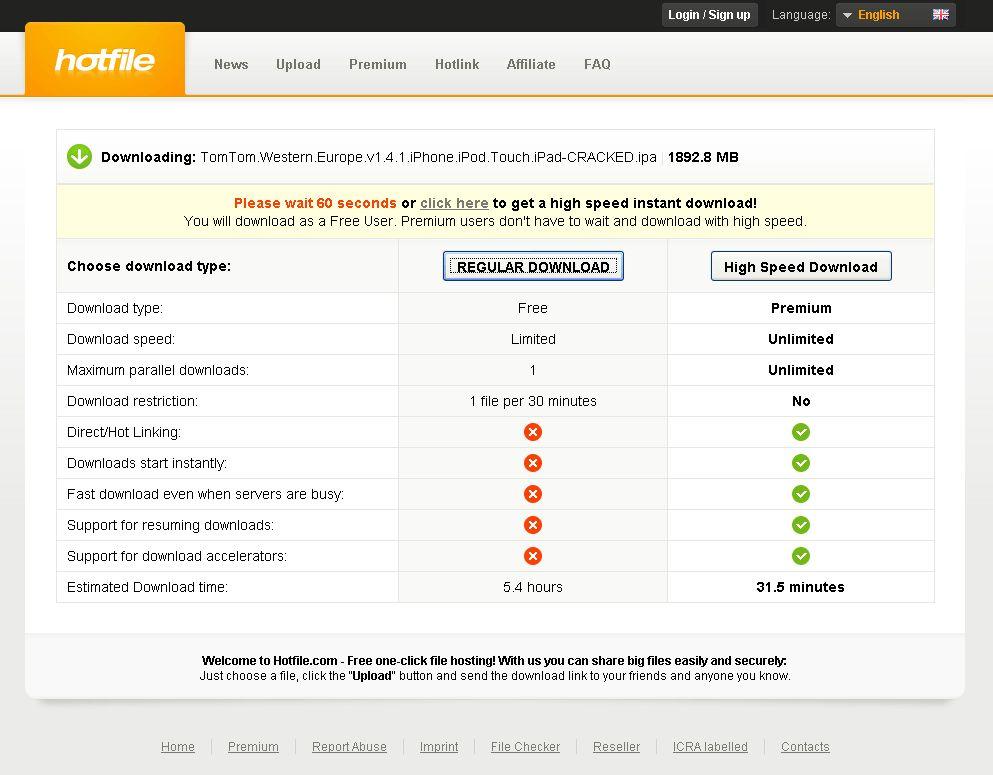Click 'No' in the Download restriction row

point(801,401)
